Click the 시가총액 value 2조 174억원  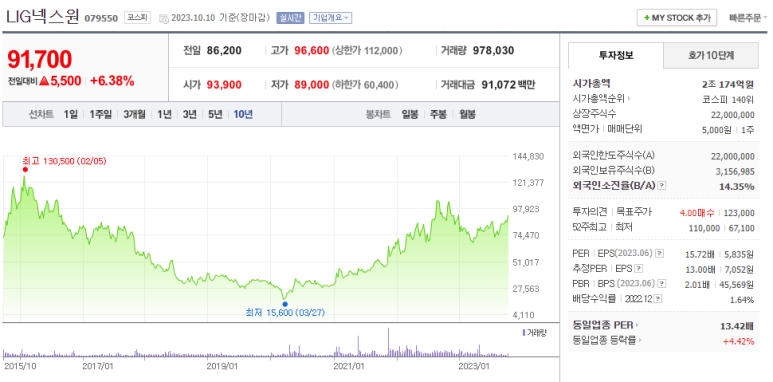(x=728, y=84)
